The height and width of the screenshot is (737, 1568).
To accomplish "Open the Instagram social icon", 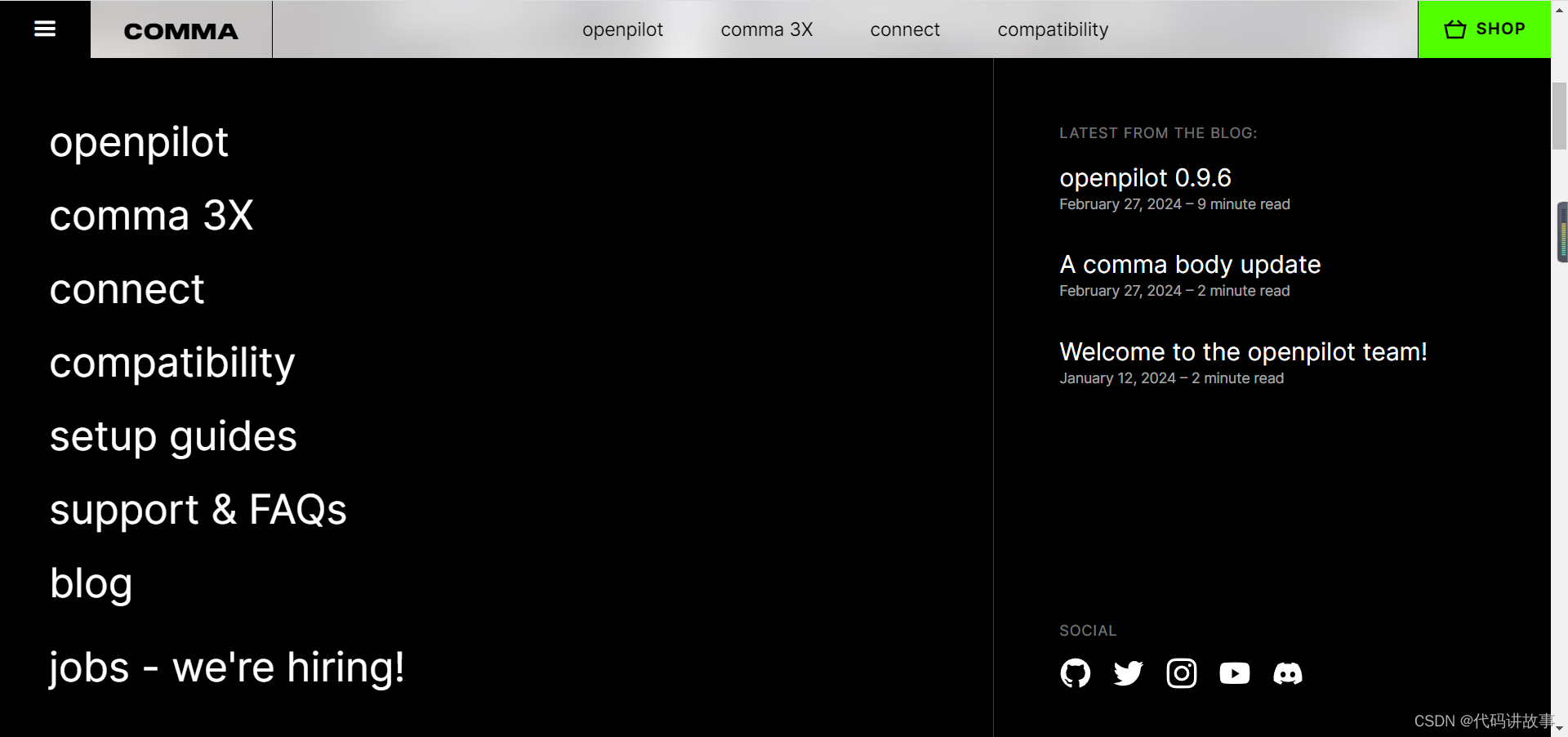I will pyautogui.click(x=1181, y=673).
